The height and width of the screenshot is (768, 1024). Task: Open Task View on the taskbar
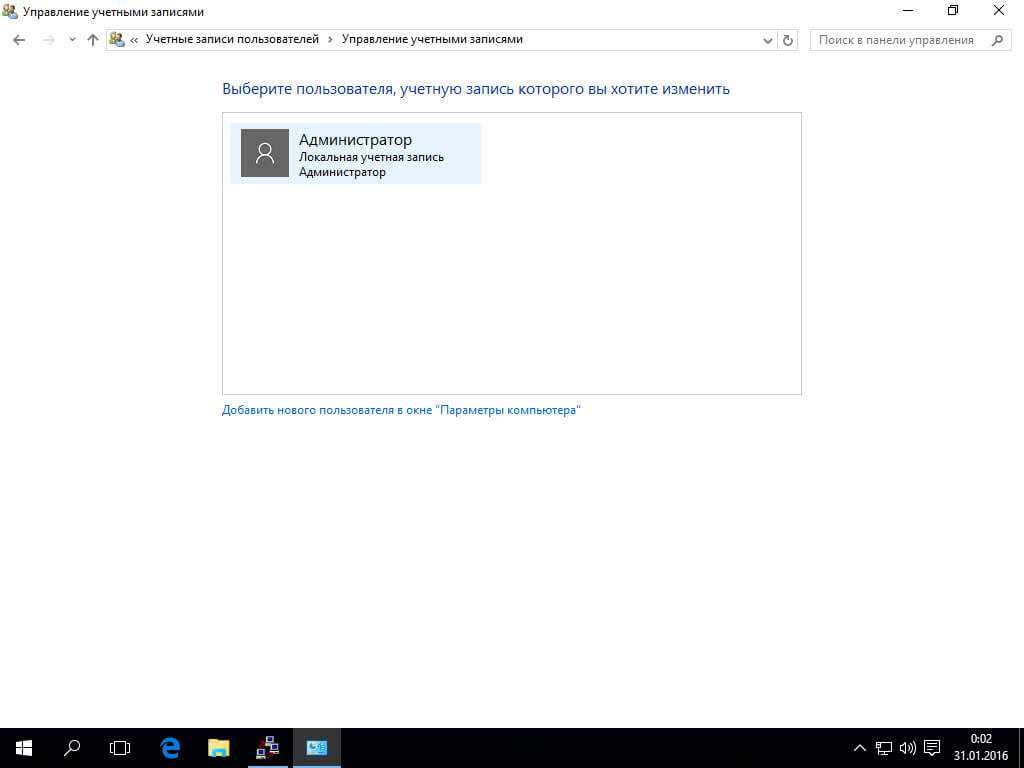120,748
